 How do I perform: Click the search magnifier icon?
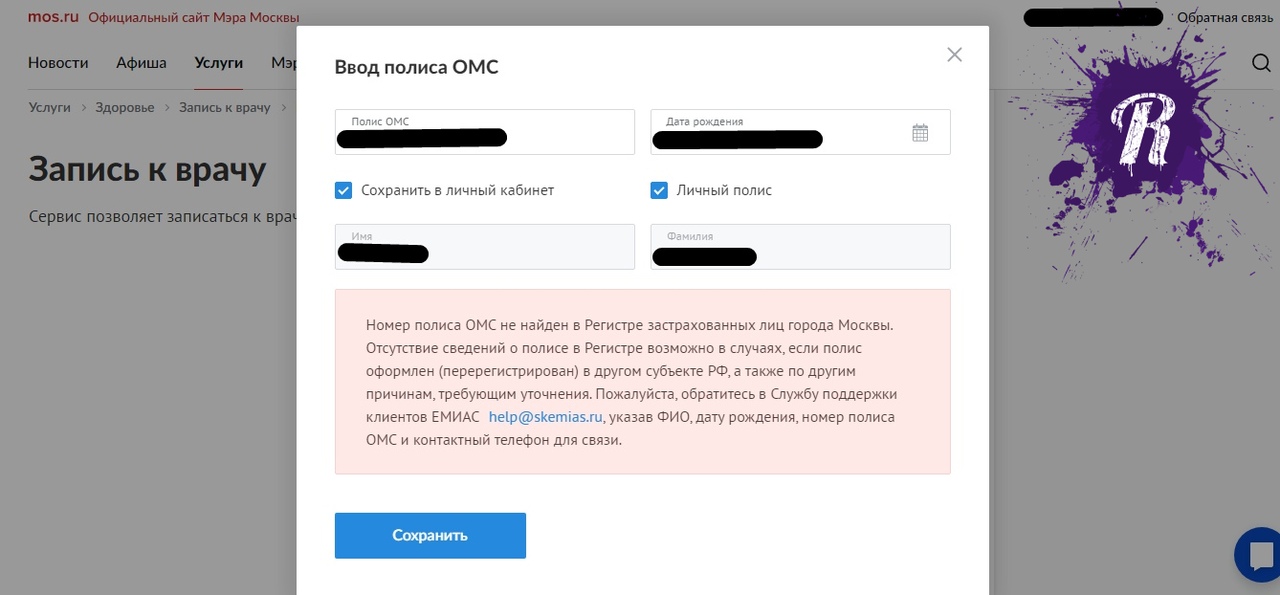pyautogui.click(x=1261, y=63)
